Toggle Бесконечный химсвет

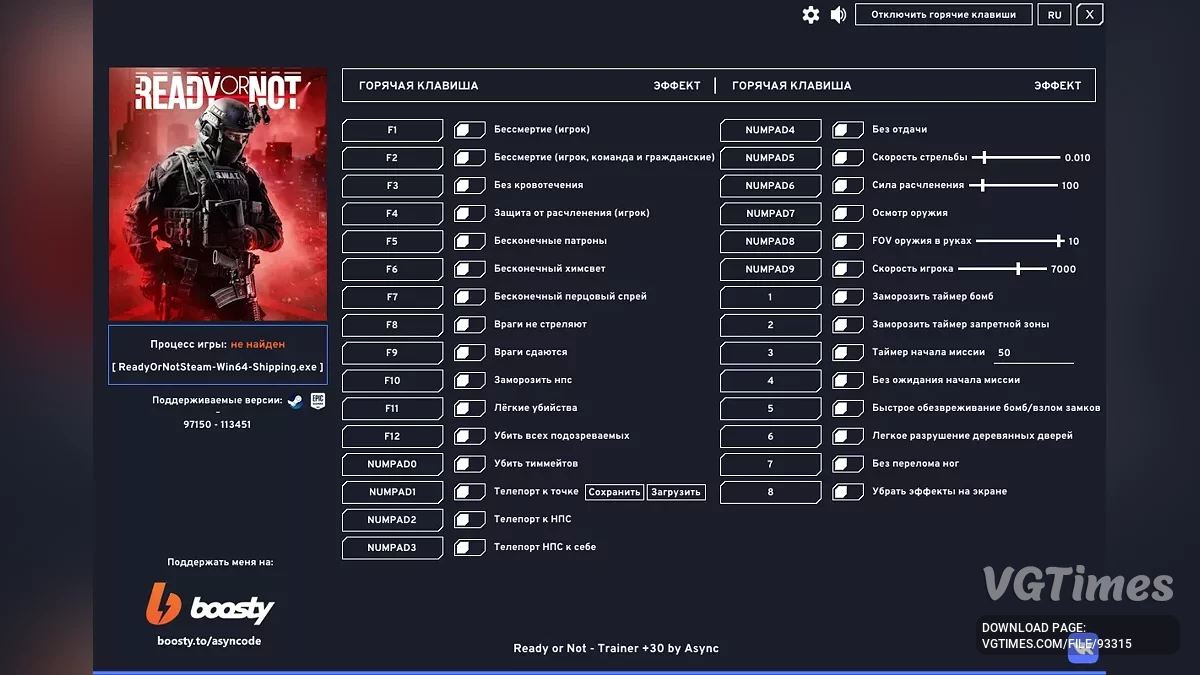point(469,269)
